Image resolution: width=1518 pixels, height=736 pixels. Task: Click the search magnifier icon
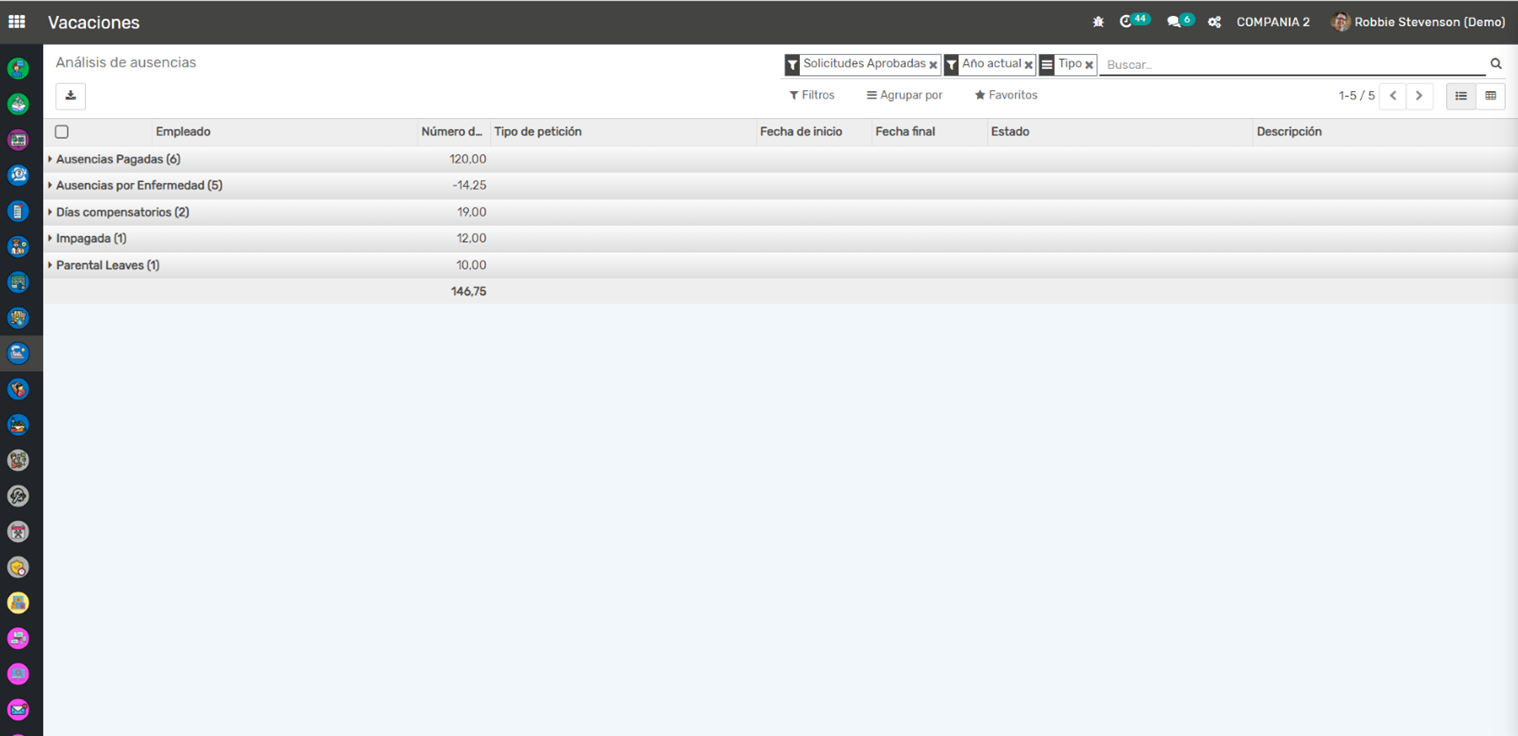pyautogui.click(x=1496, y=64)
